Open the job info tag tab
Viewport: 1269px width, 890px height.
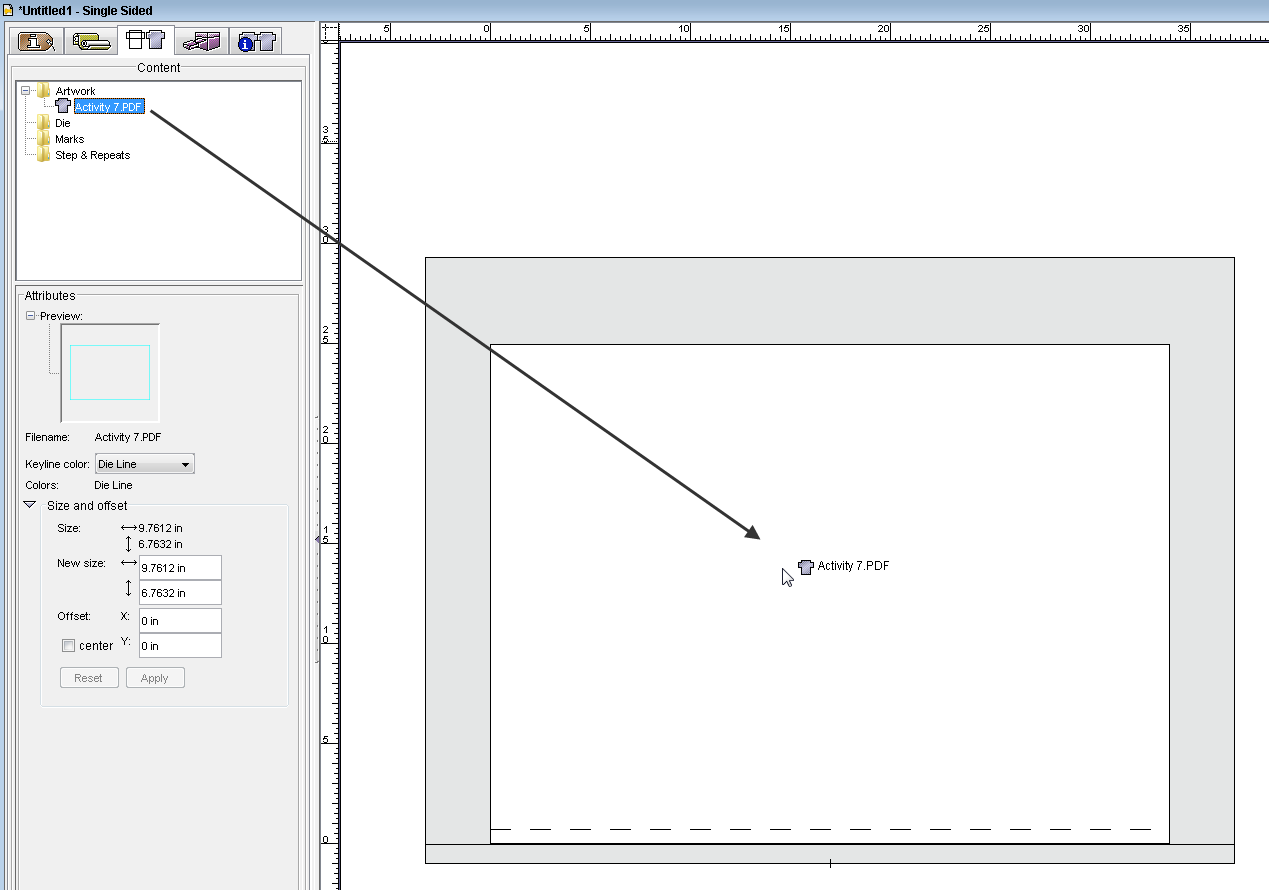pos(36,41)
